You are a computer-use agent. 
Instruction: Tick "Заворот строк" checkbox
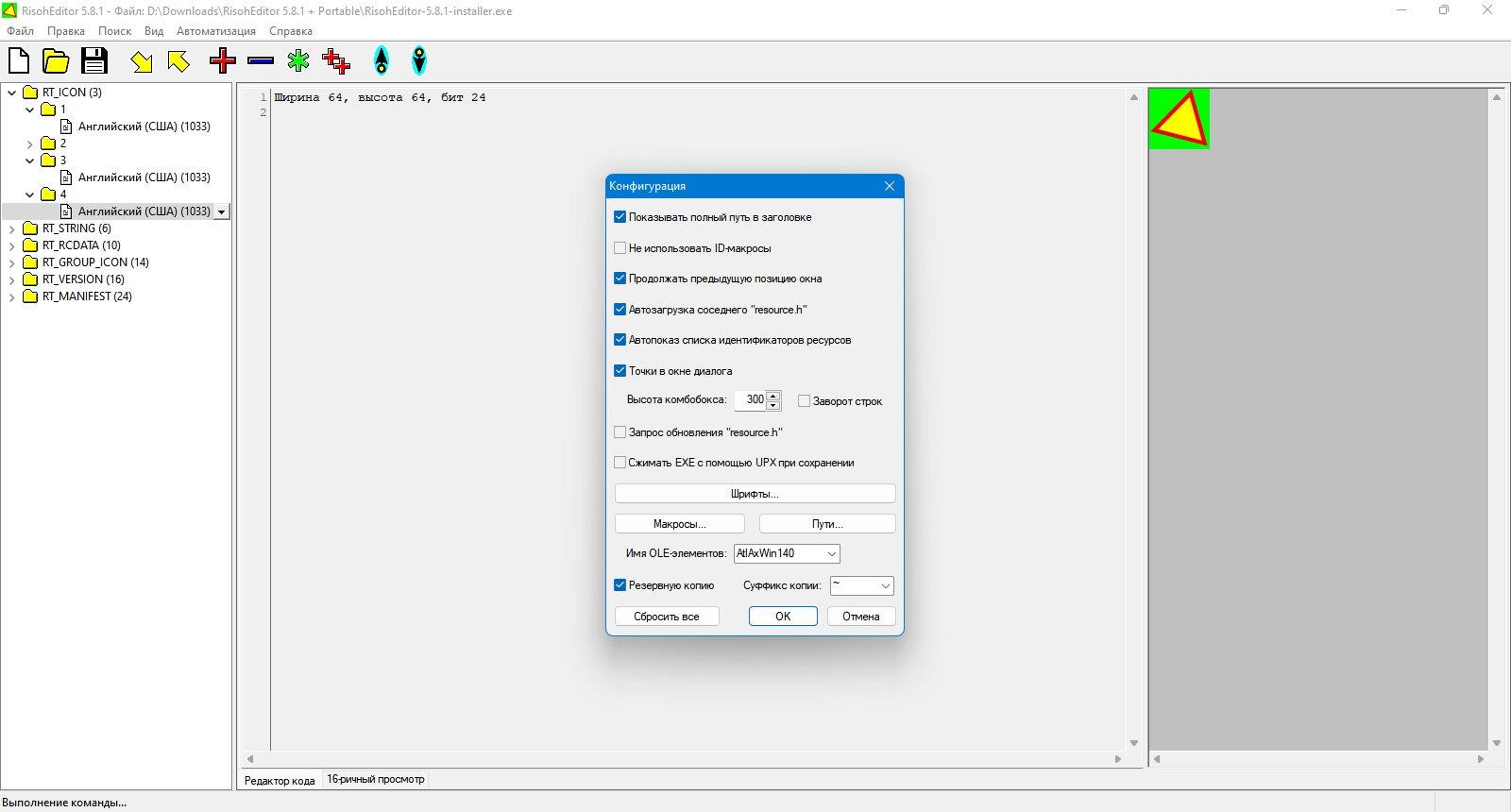point(804,401)
